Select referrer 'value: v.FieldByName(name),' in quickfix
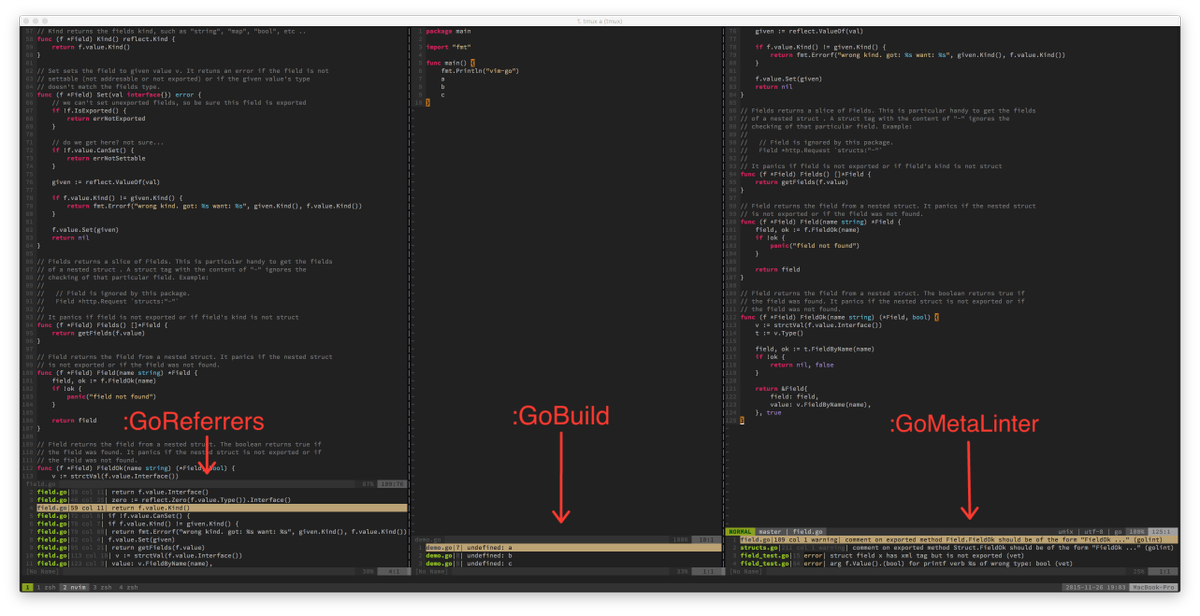Viewport: 1200px width, 616px height. [x=163, y=564]
